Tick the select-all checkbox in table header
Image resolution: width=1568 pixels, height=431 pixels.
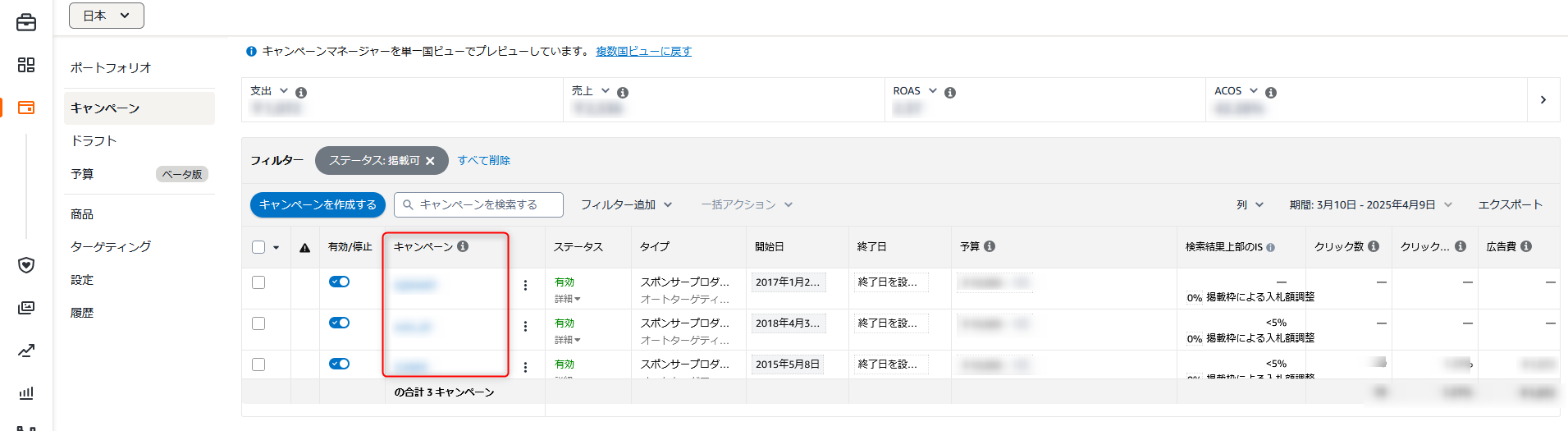click(x=258, y=247)
